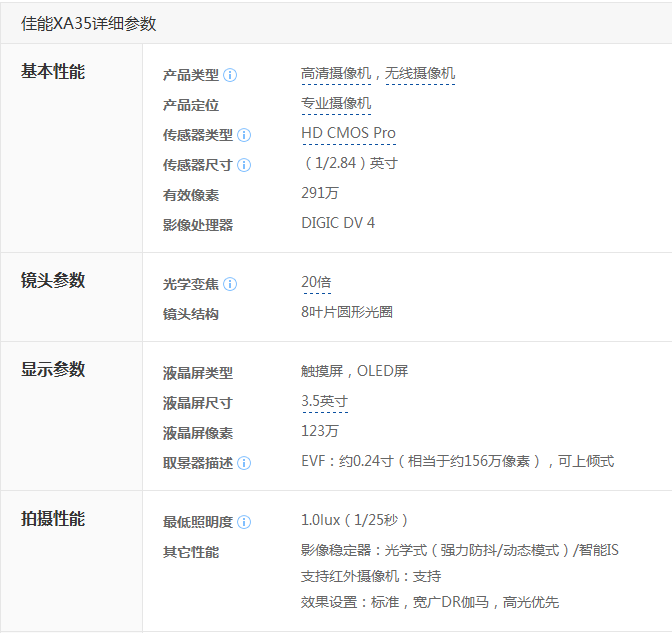This screenshot has width=672, height=633.
Task: Open the 3.5英寸 screen size link
Action: [x=324, y=402]
